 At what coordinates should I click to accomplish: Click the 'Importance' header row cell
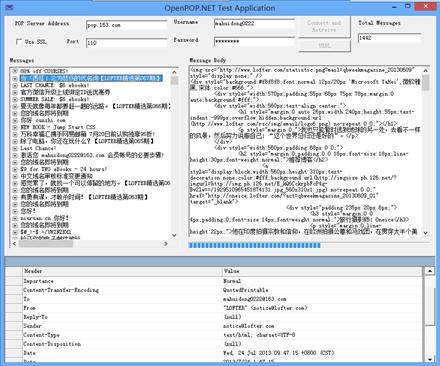(123, 281)
